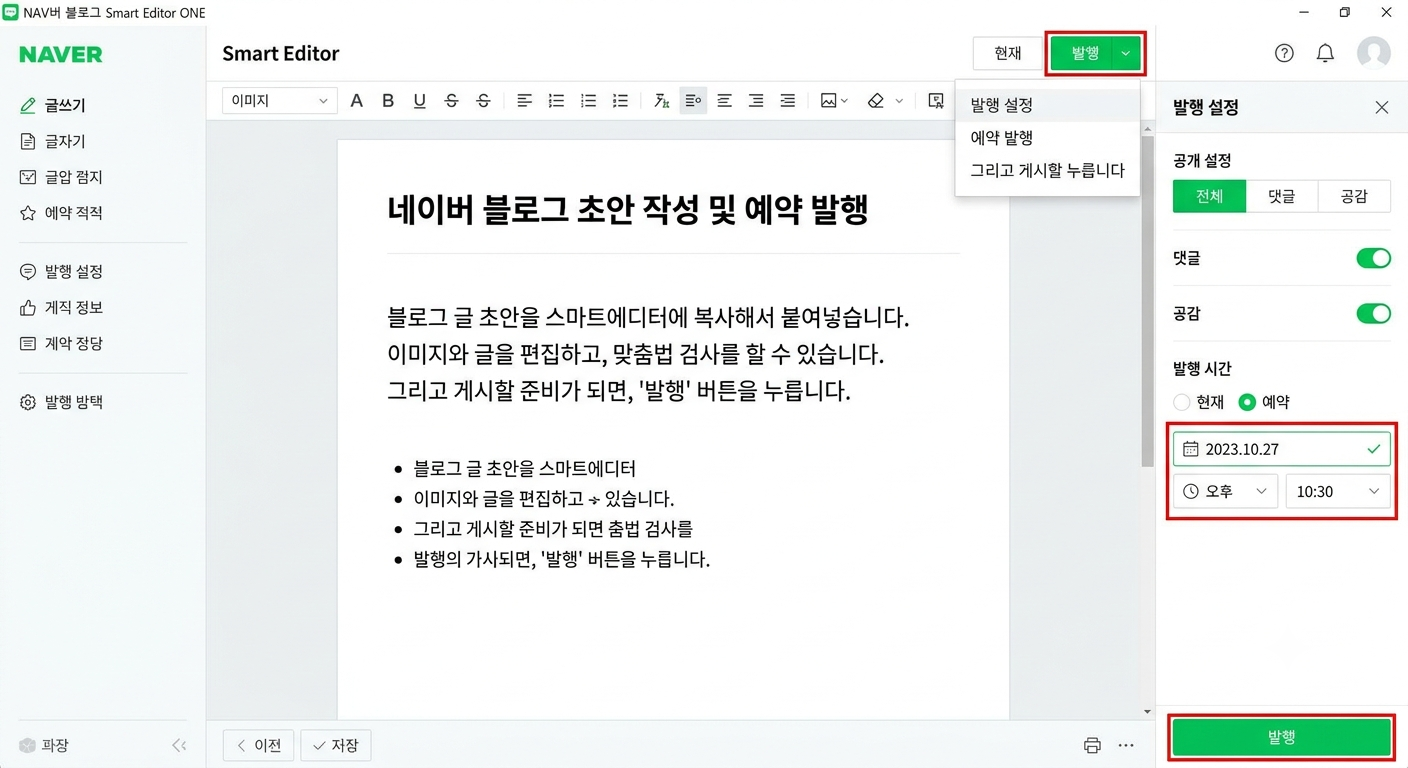Click the clear text formatting icon
This screenshot has width=1408, height=768.
(661, 101)
